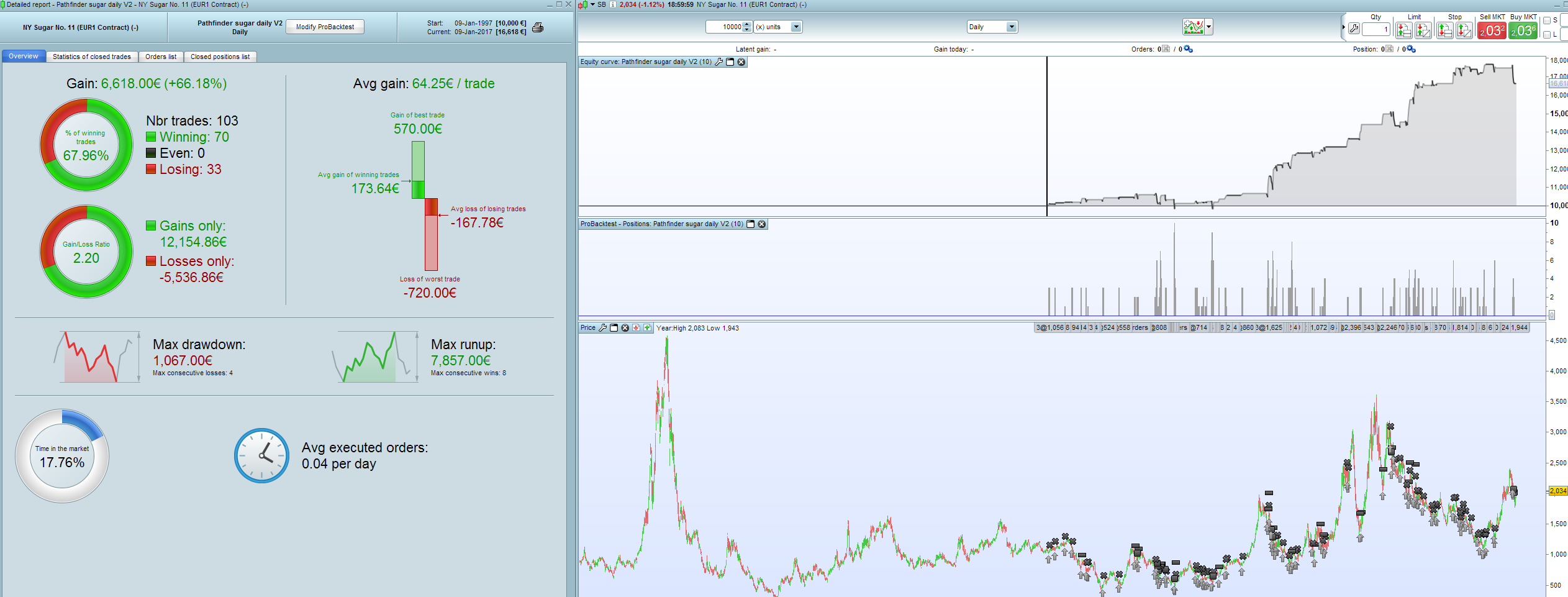
Task: Click the Qty input field
Action: point(1375,29)
